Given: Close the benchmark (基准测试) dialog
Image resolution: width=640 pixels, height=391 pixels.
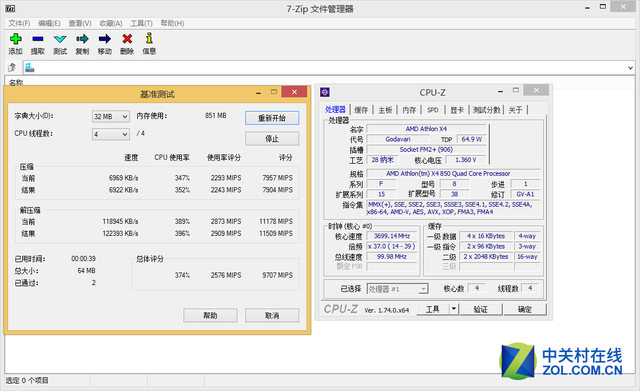Looking at the screenshot, I should 294,92.
